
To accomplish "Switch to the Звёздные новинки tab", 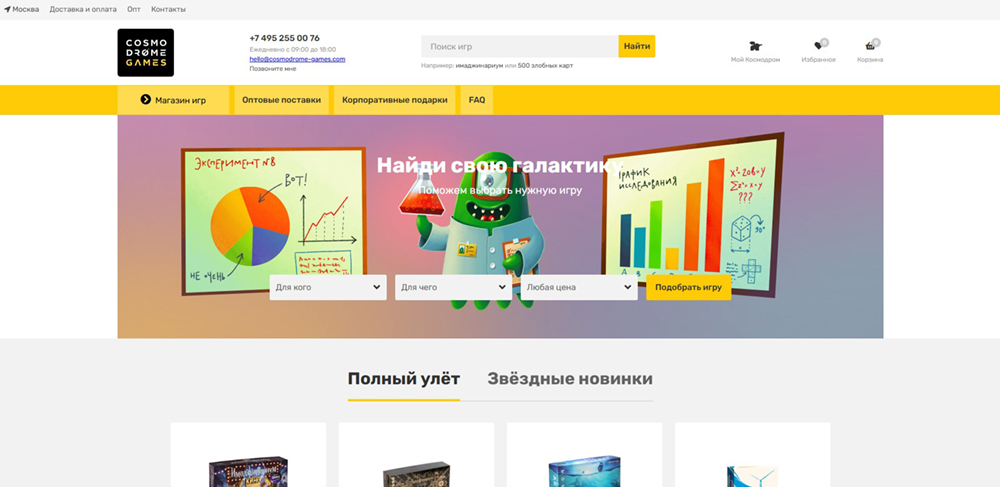I will [570, 379].
